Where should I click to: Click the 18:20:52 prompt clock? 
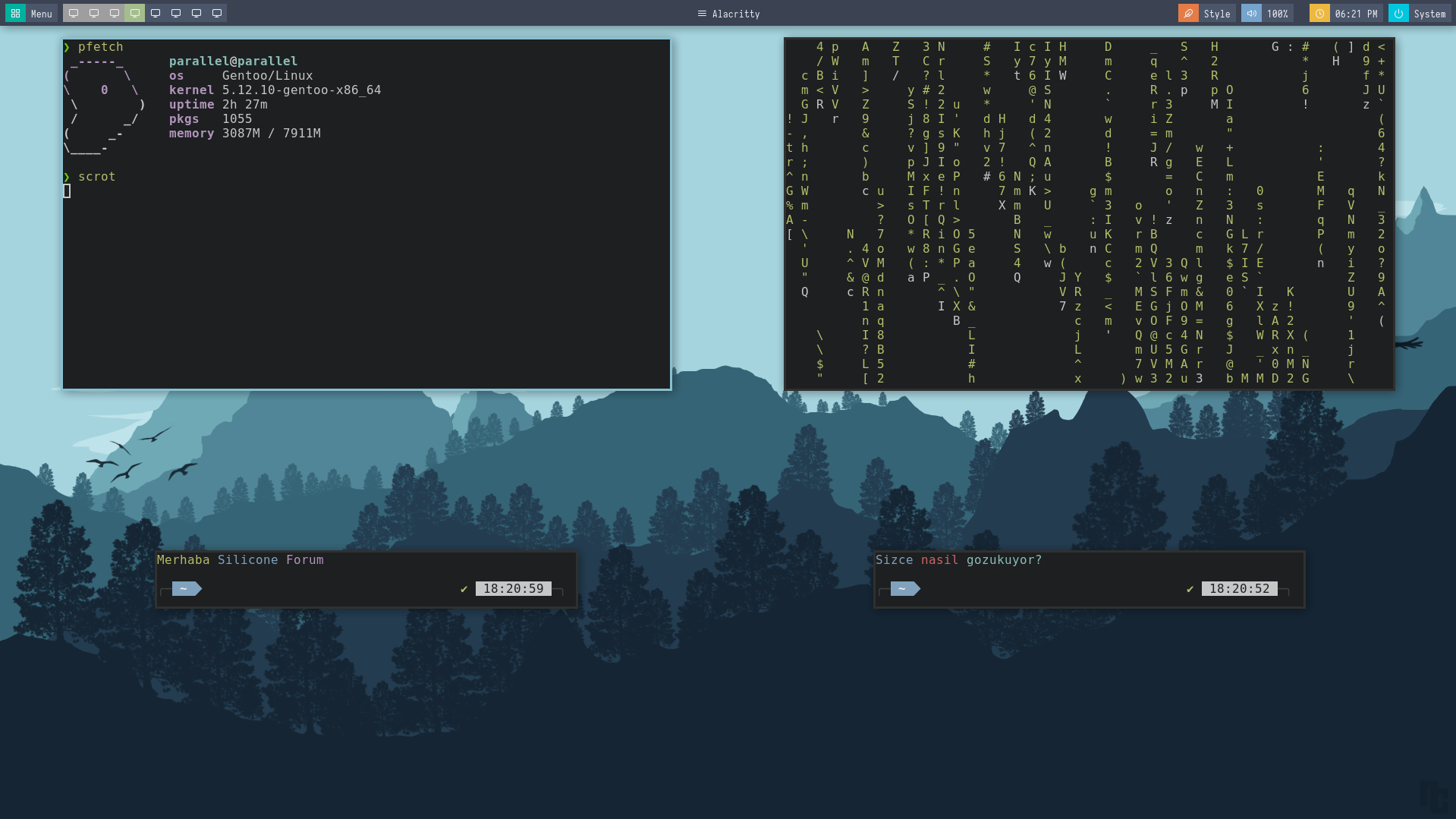click(1240, 589)
